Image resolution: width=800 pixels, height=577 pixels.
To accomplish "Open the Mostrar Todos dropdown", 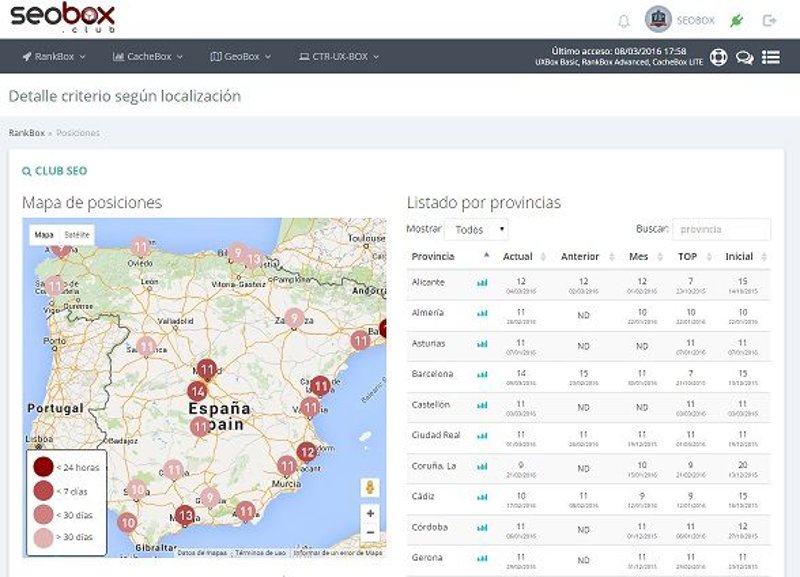I will pos(476,230).
